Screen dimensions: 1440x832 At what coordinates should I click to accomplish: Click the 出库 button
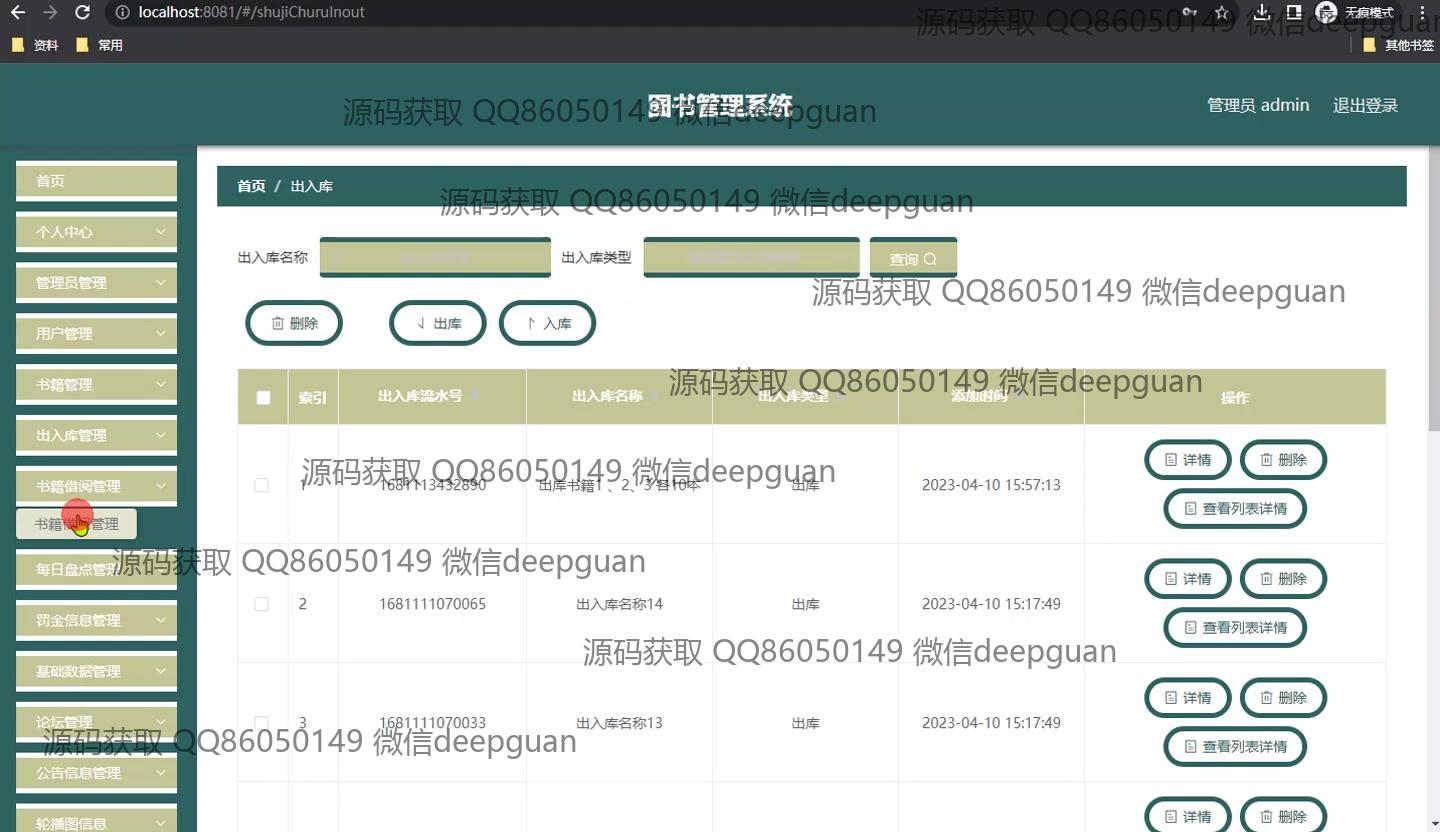tap(437, 323)
